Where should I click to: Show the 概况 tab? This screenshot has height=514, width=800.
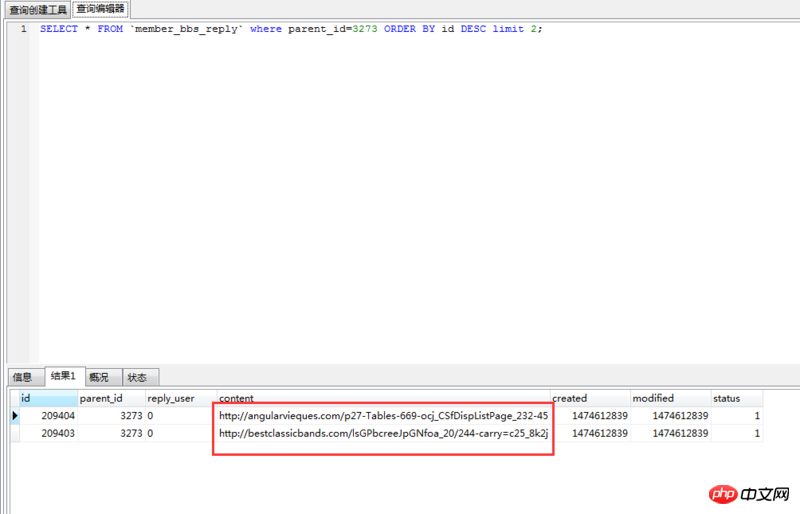coord(99,377)
